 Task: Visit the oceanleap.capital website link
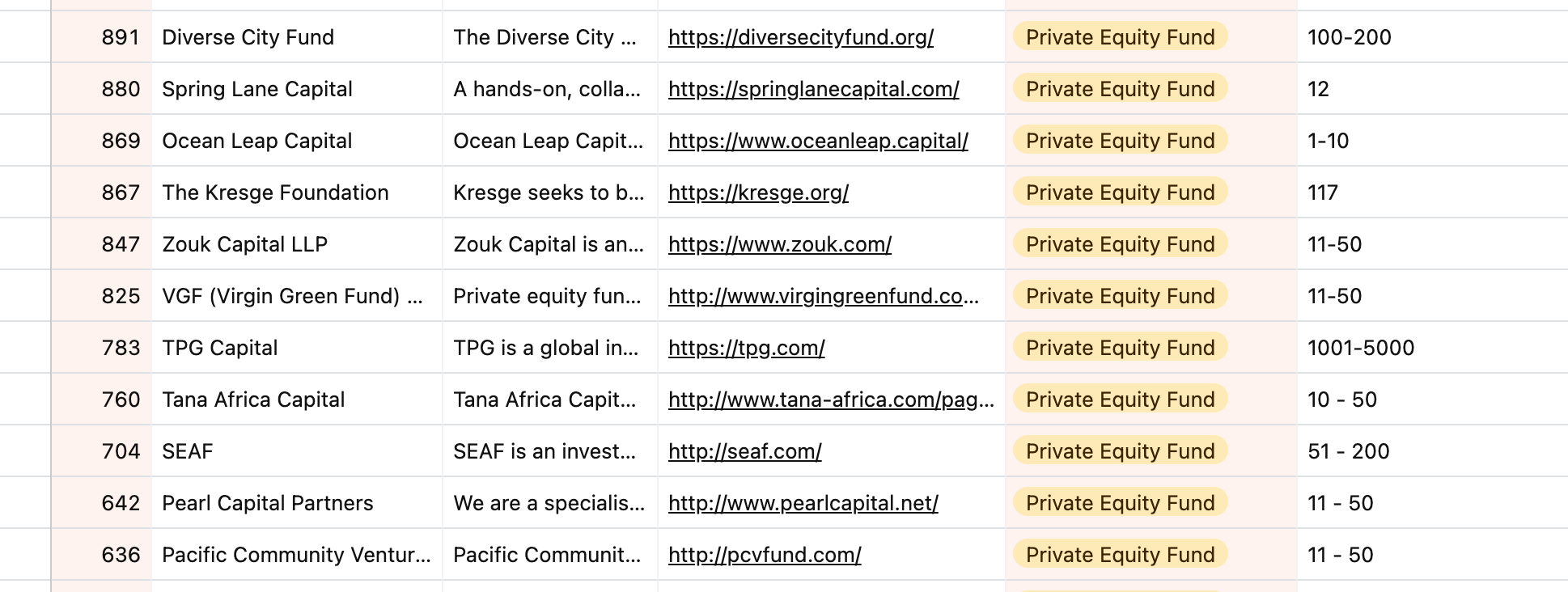(818, 141)
